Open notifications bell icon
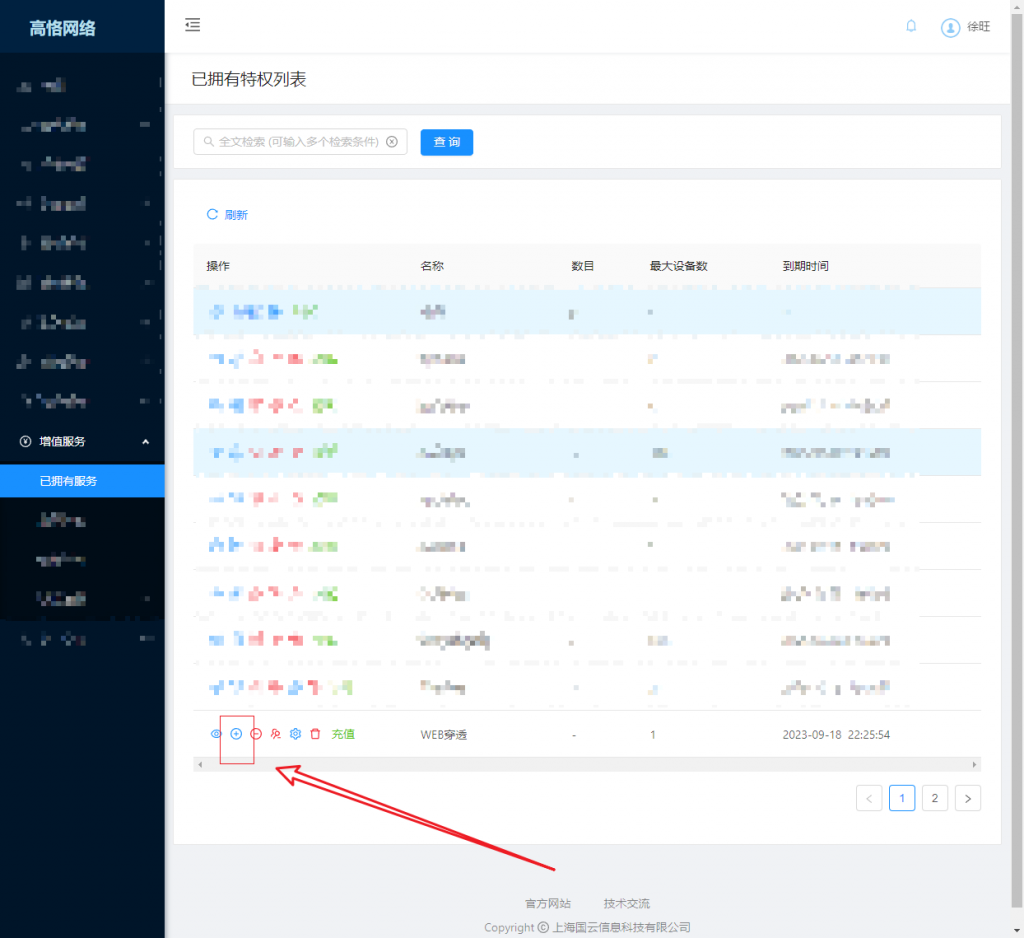This screenshot has width=1024, height=938. click(x=911, y=27)
